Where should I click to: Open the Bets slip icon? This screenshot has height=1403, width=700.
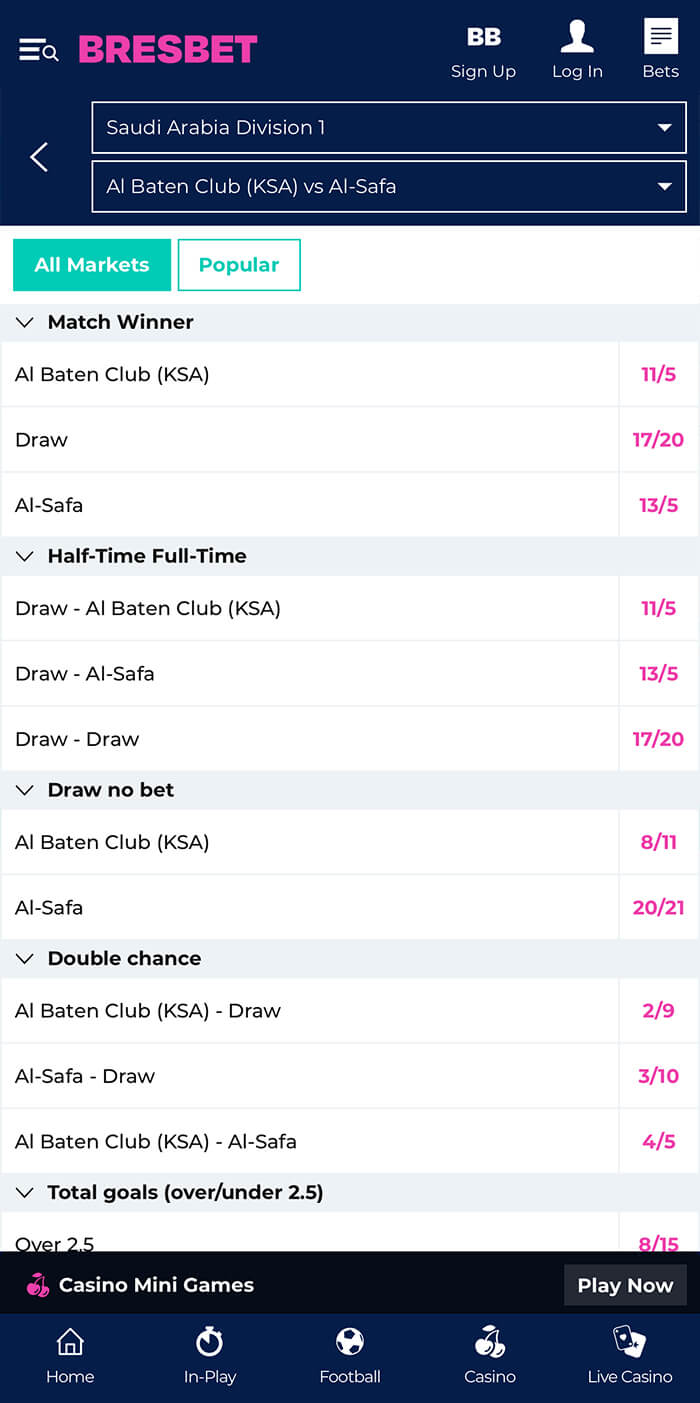(660, 36)
